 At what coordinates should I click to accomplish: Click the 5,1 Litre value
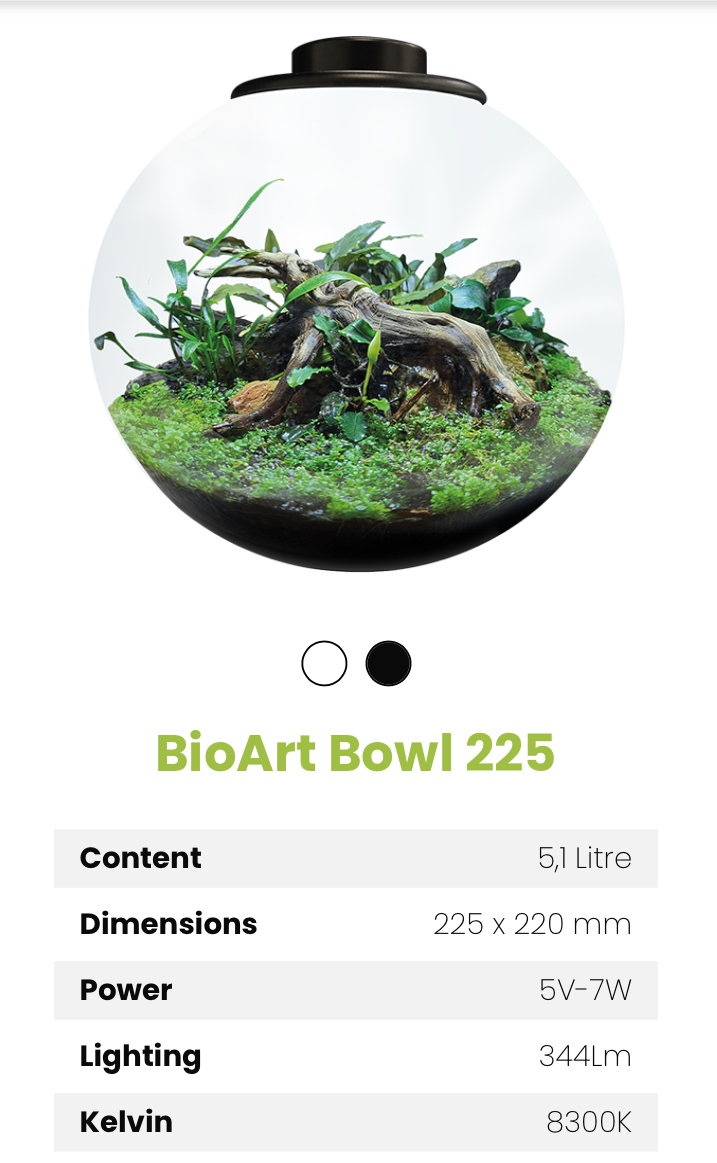584,858
